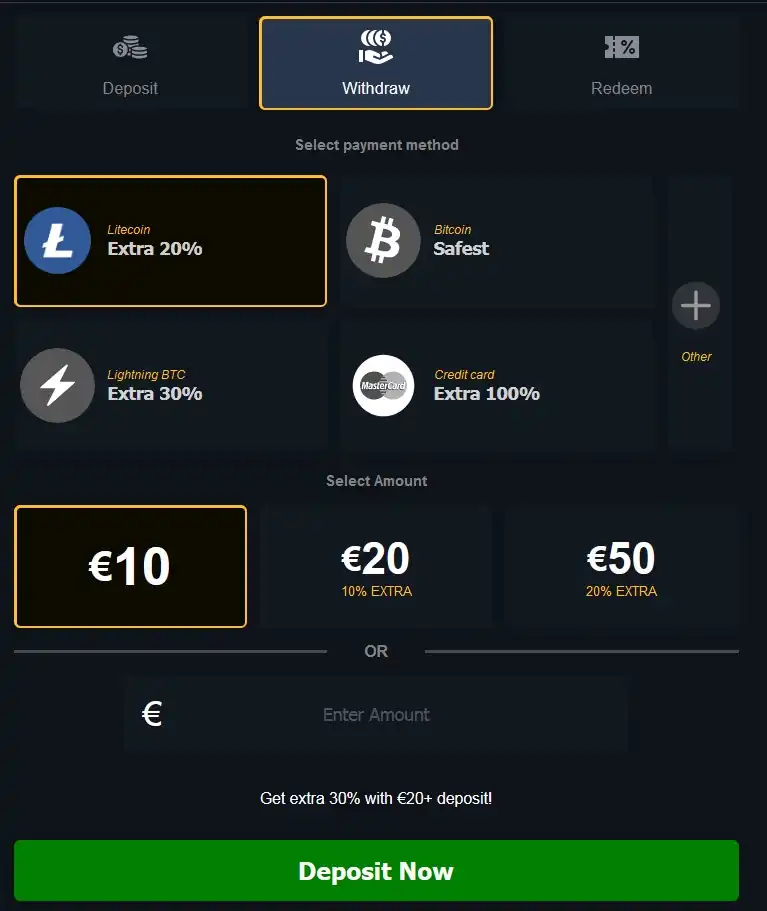Click the Withdraw hand-with-money icon
Screen dimensions: 767x911
(376, 46)
